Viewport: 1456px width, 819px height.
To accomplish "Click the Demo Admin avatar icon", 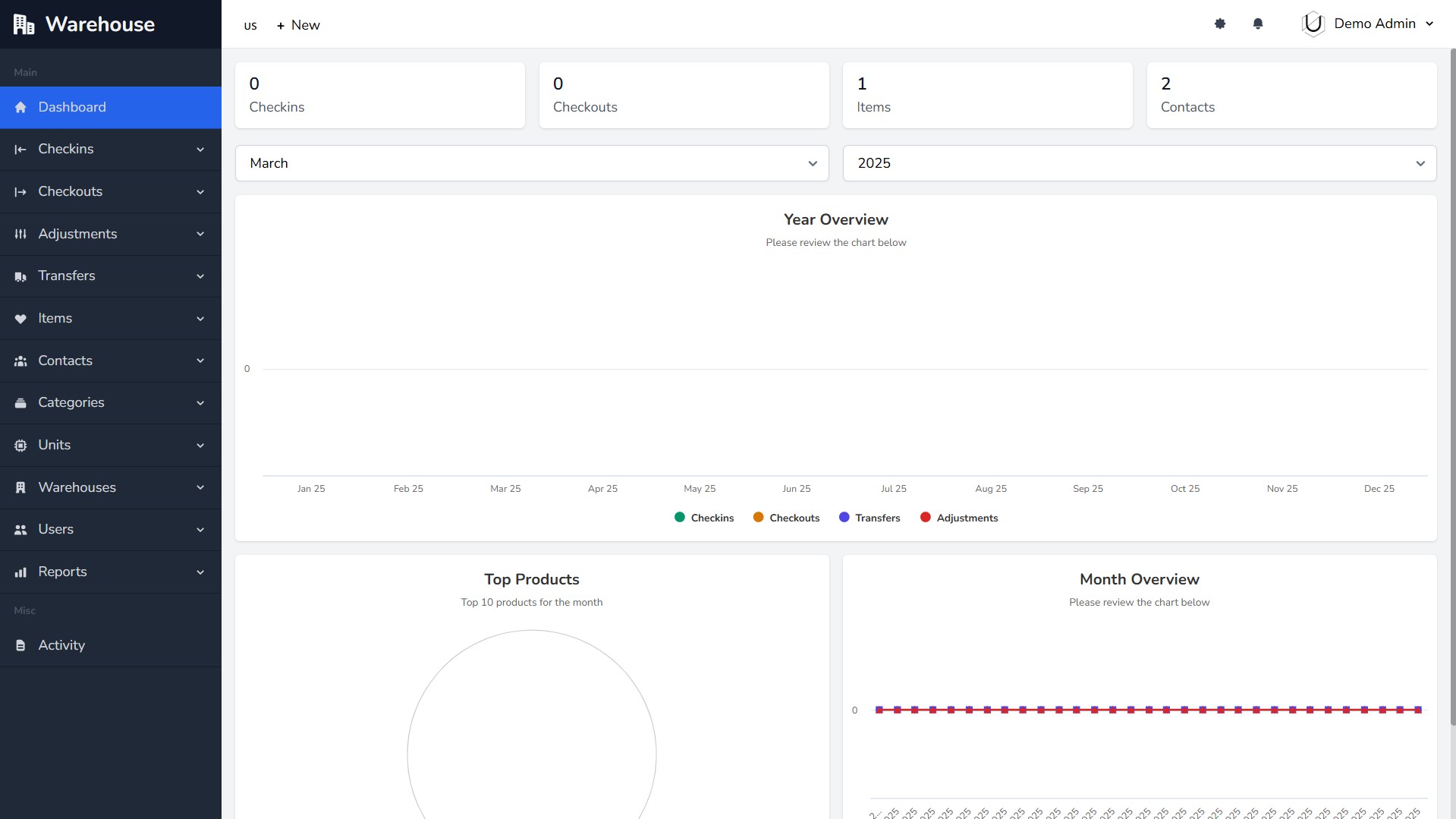I will click(1313, 24).
